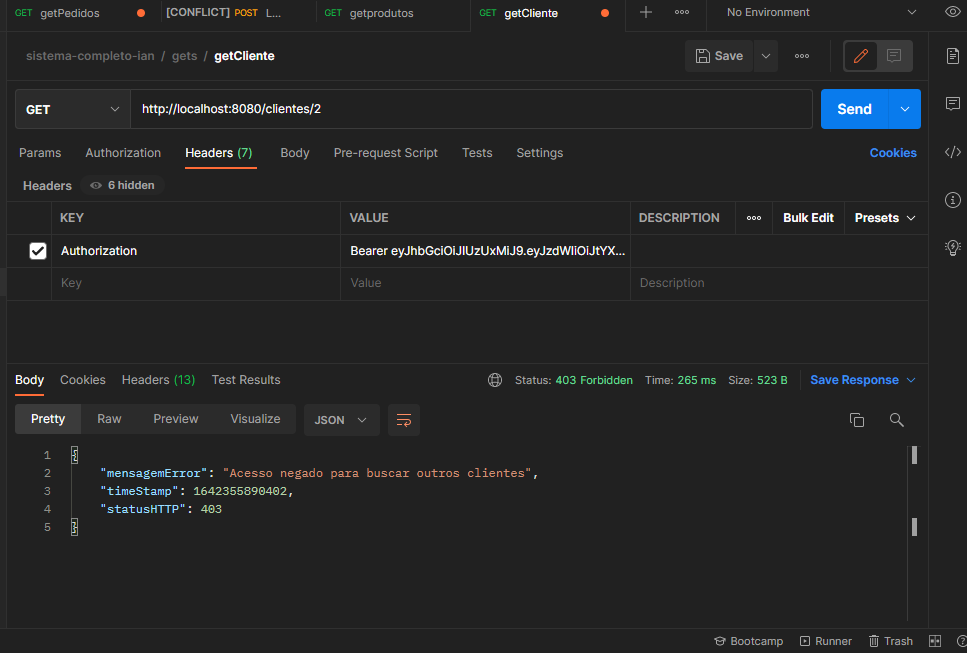Reveal the 6 hidden headers
This screenshot has width=967, height=653.
pos(120,185)
